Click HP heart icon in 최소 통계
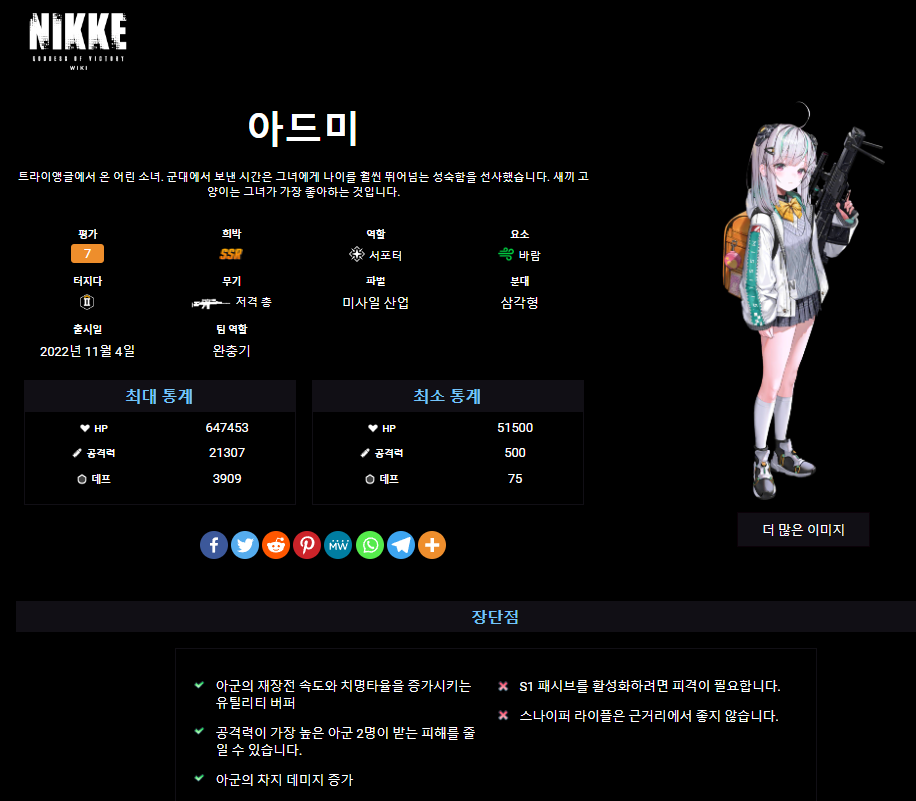 point(373,428)
